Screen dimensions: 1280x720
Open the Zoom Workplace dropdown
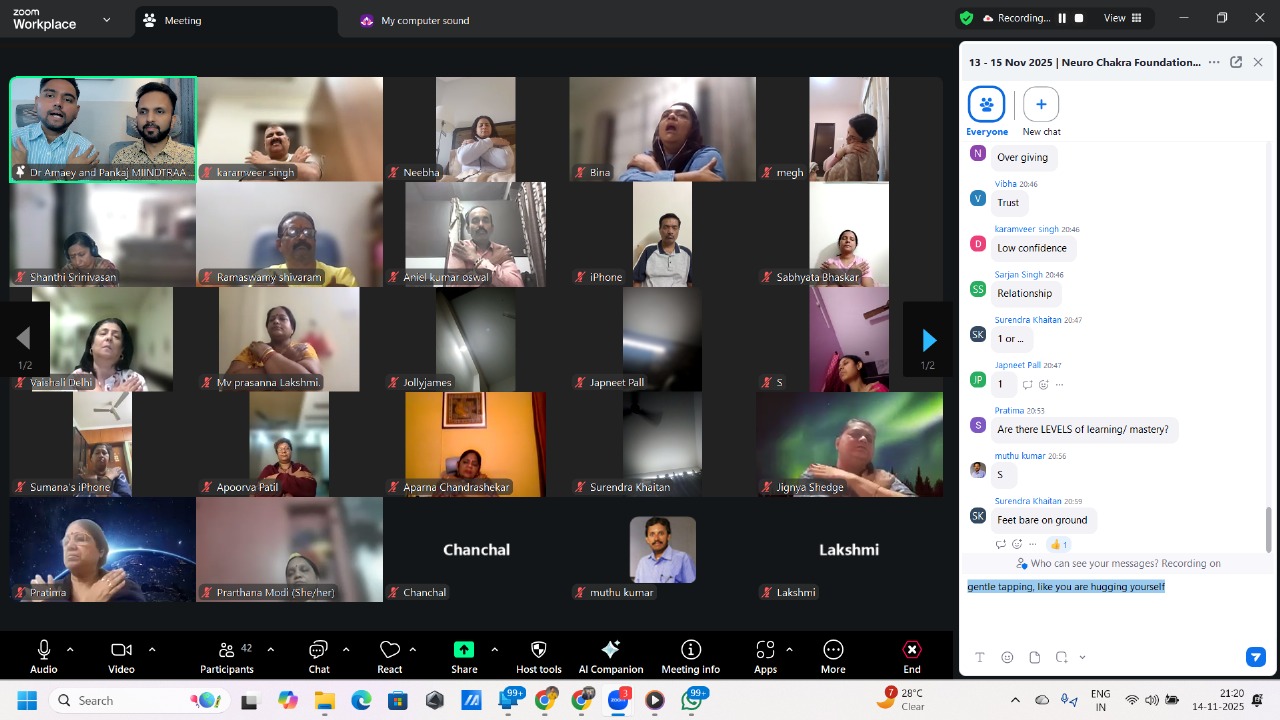[107, 19]
